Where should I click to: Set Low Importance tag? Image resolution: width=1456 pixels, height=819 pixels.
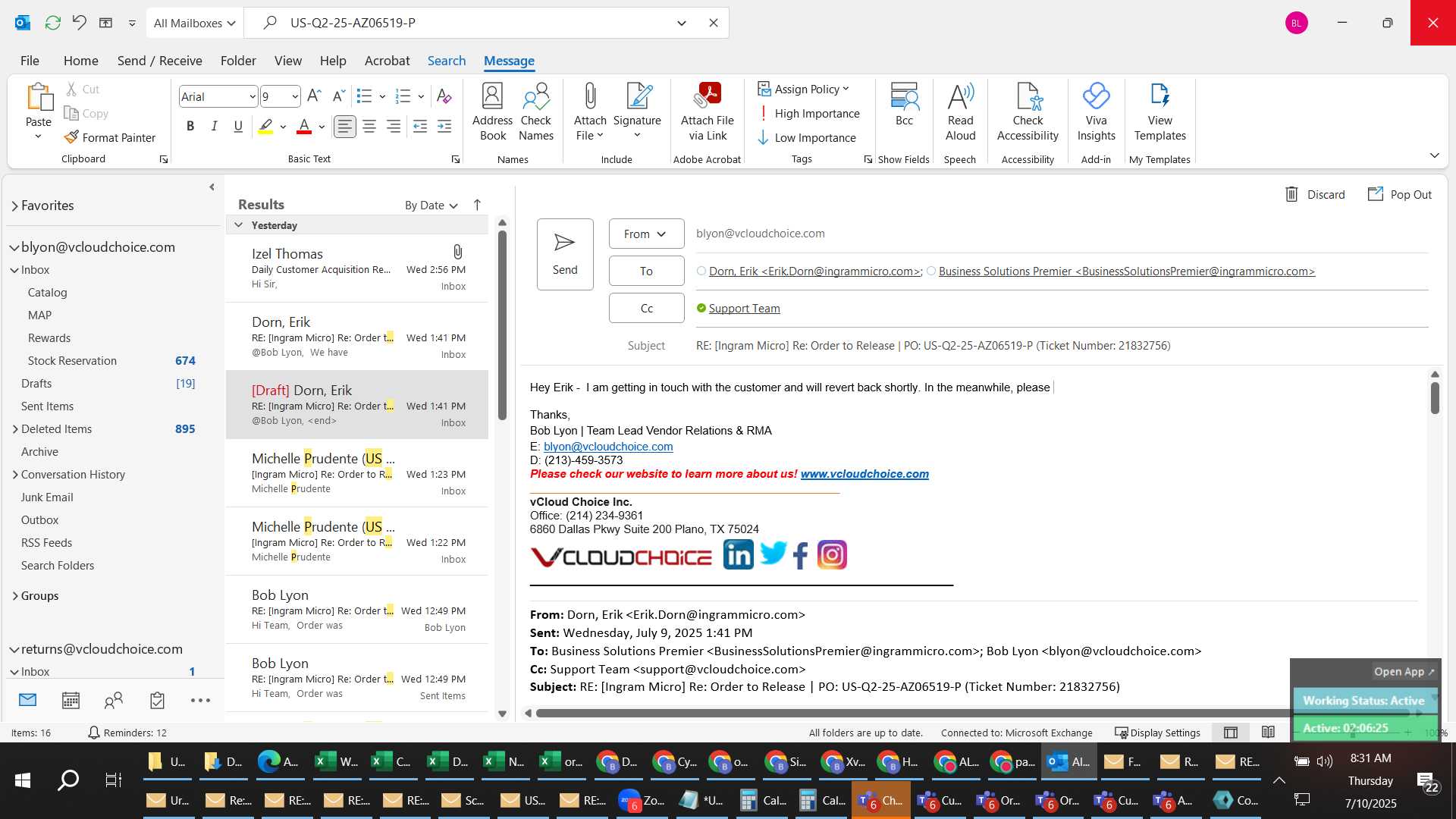807,137
